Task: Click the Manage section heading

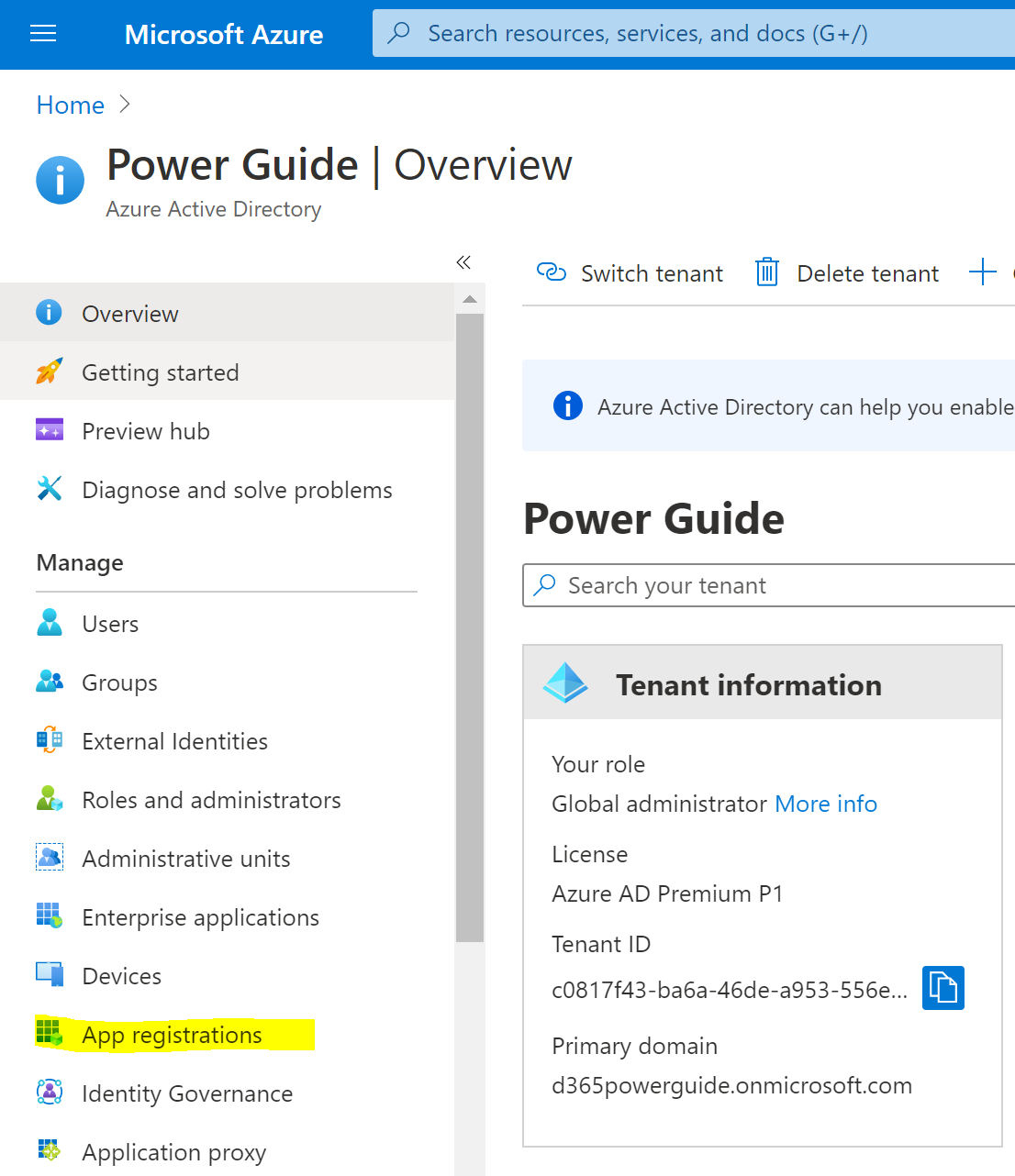Action: [x=80, y=562]
